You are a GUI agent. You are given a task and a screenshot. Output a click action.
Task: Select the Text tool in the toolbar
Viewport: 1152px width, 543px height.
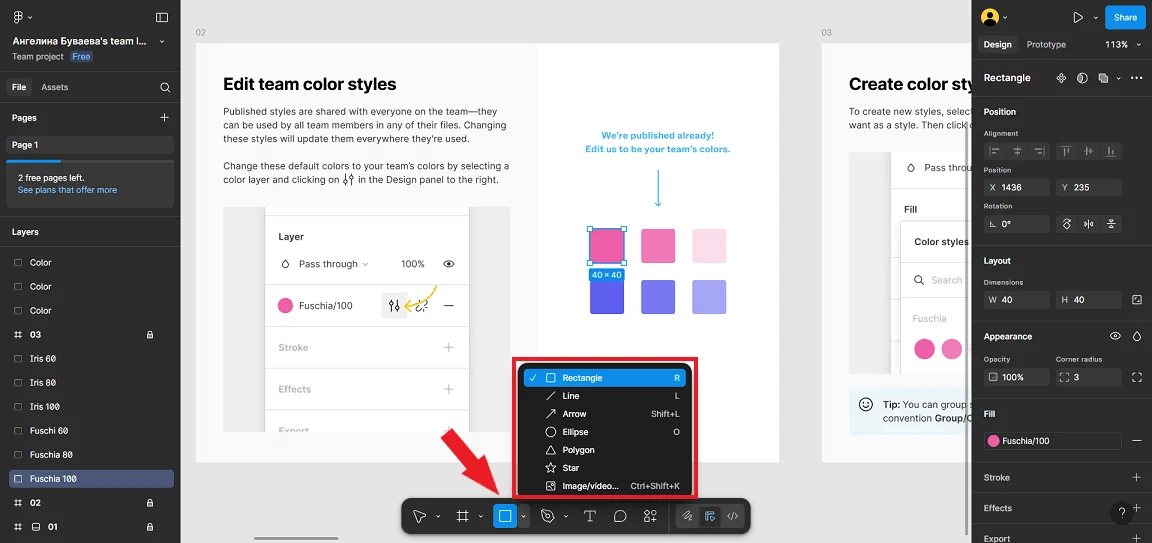[x=590, y=516]
